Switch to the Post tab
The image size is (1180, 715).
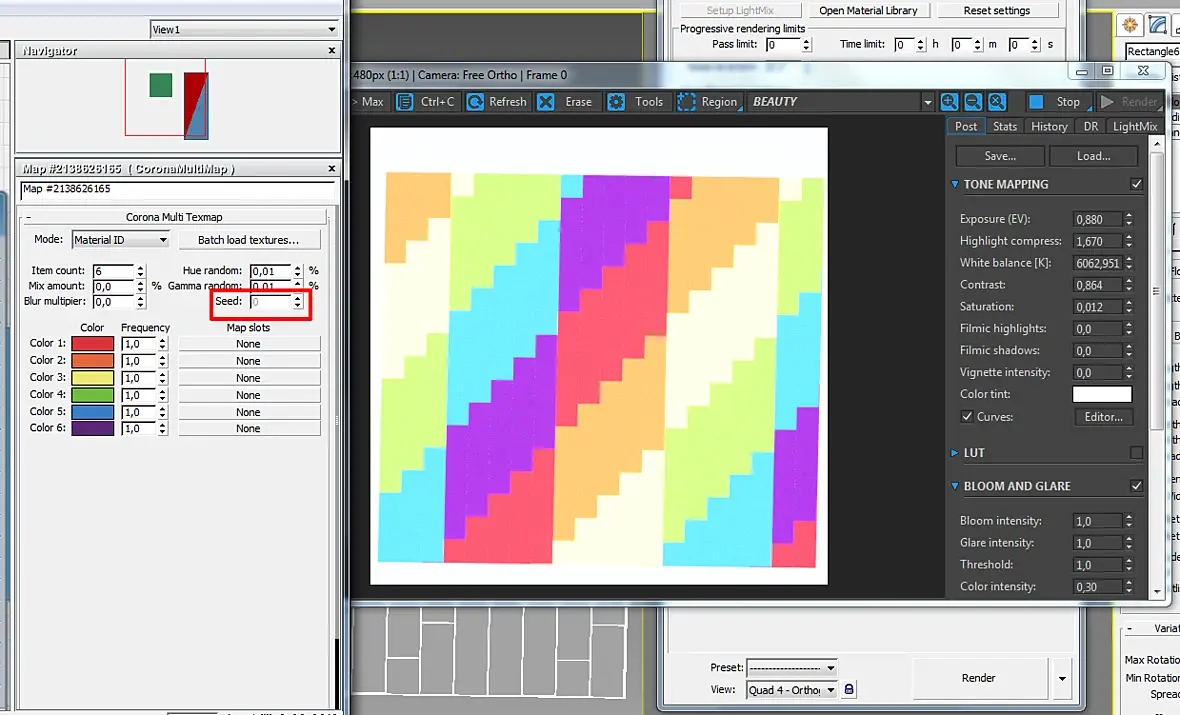click(966, 126)
